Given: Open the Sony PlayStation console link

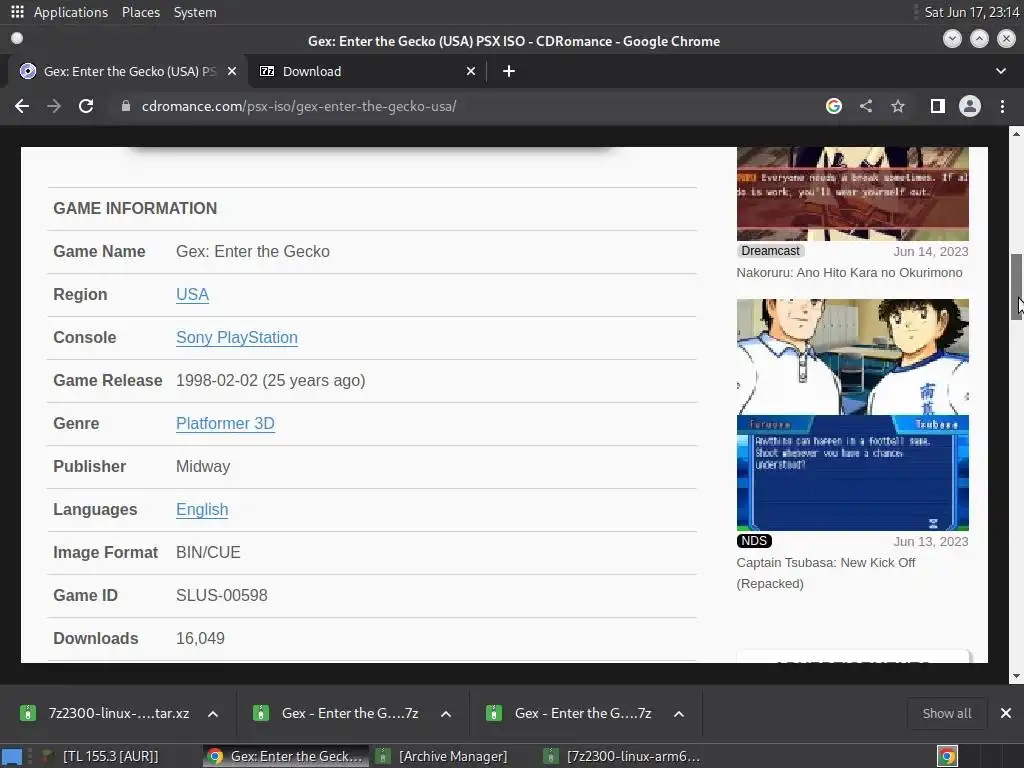Looking at the screenshot, I should [x=236, y=338].
